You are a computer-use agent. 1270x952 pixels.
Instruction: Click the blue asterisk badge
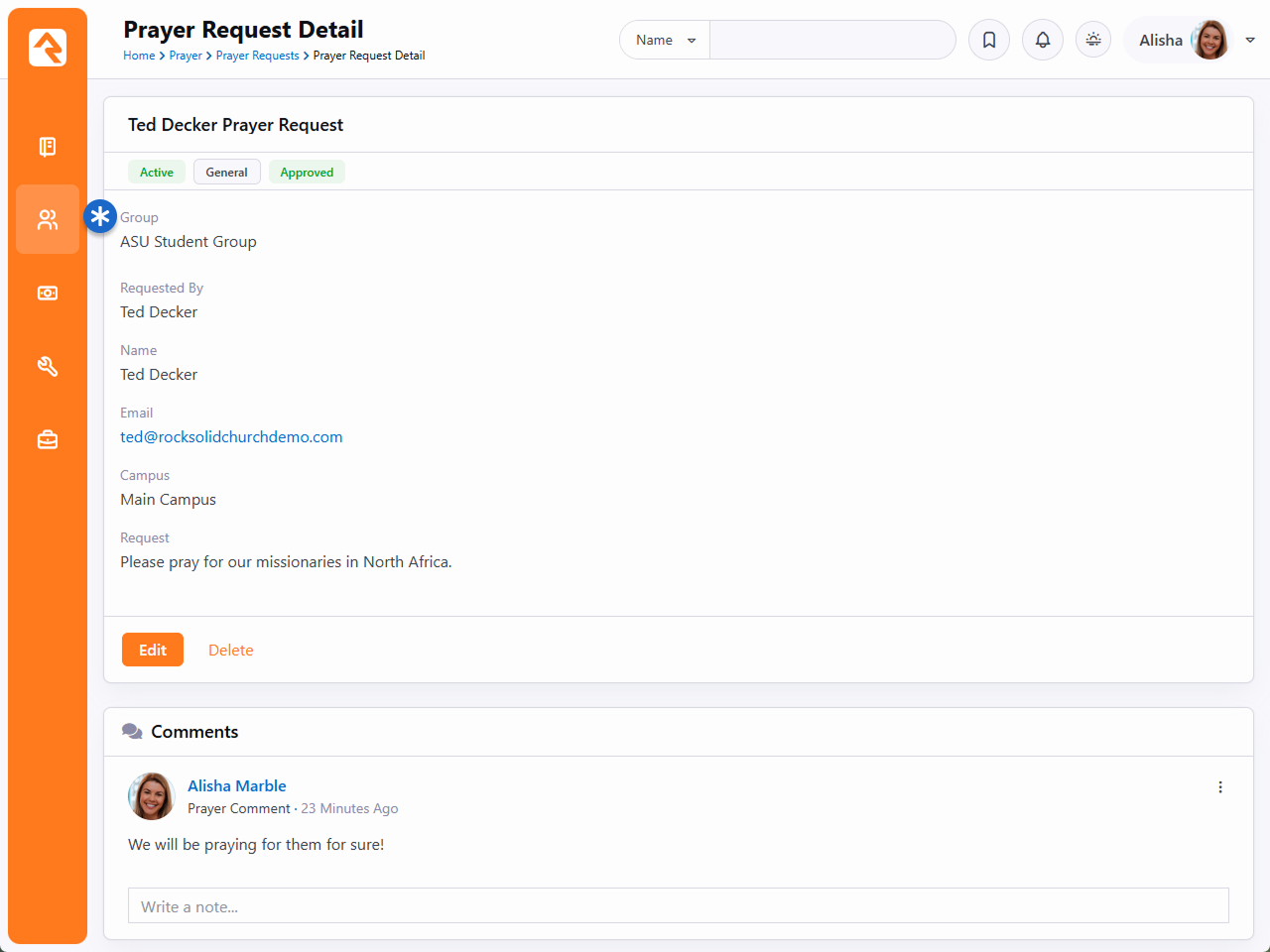(100, 216)
